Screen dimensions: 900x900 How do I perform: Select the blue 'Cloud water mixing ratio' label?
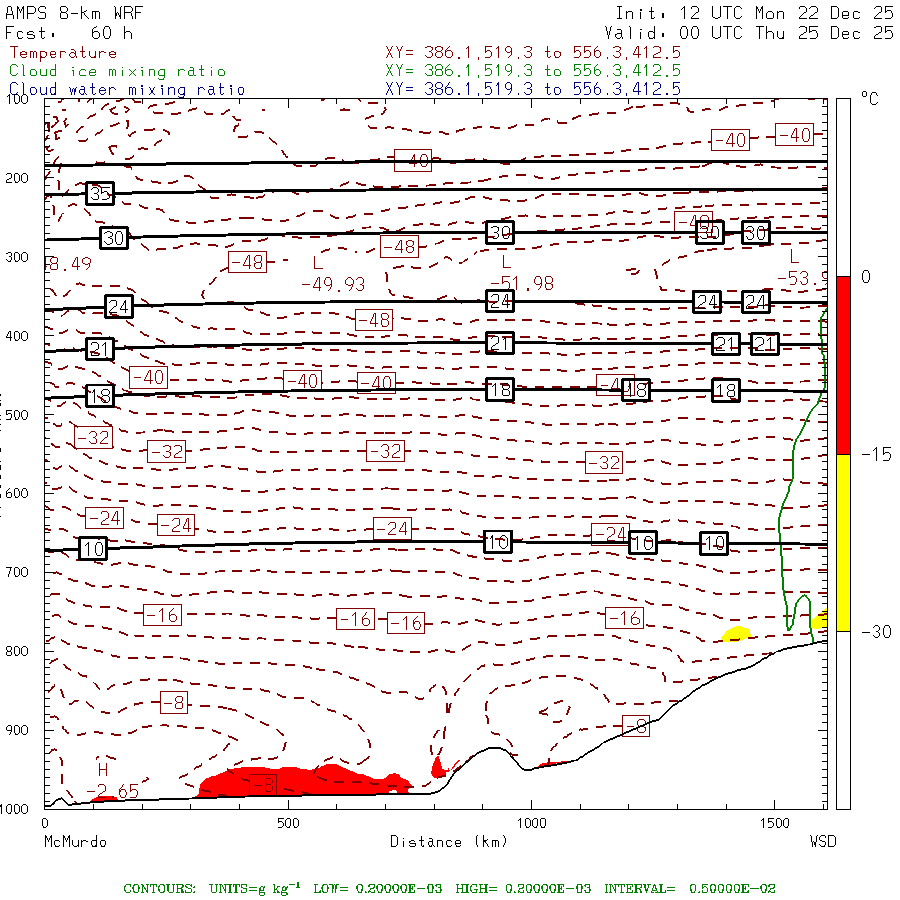click(x=127, y=90)
